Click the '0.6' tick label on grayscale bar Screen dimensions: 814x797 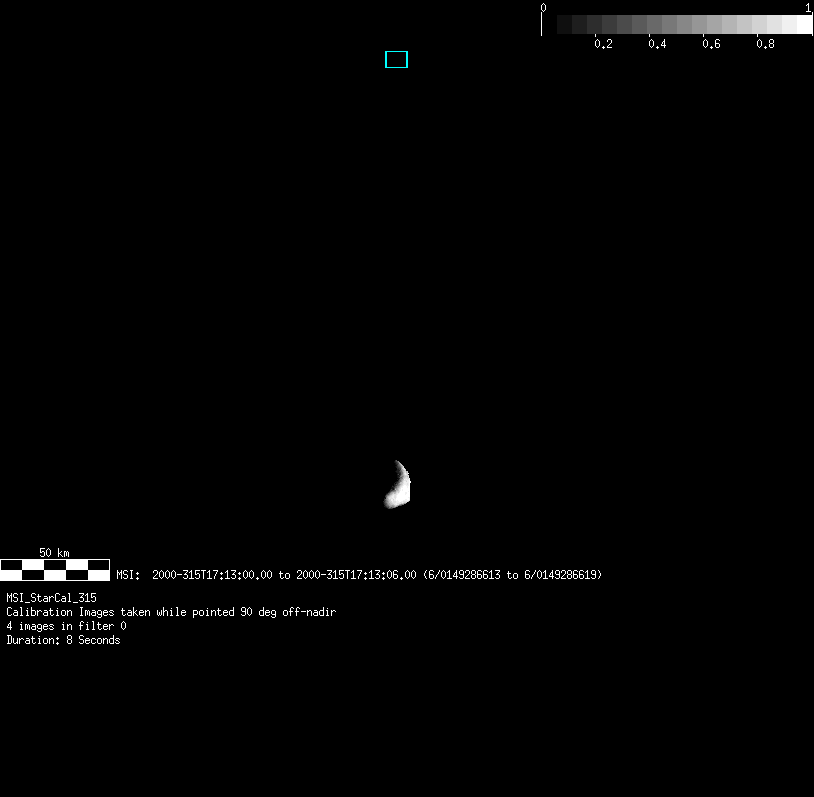(x=711, y=44)
